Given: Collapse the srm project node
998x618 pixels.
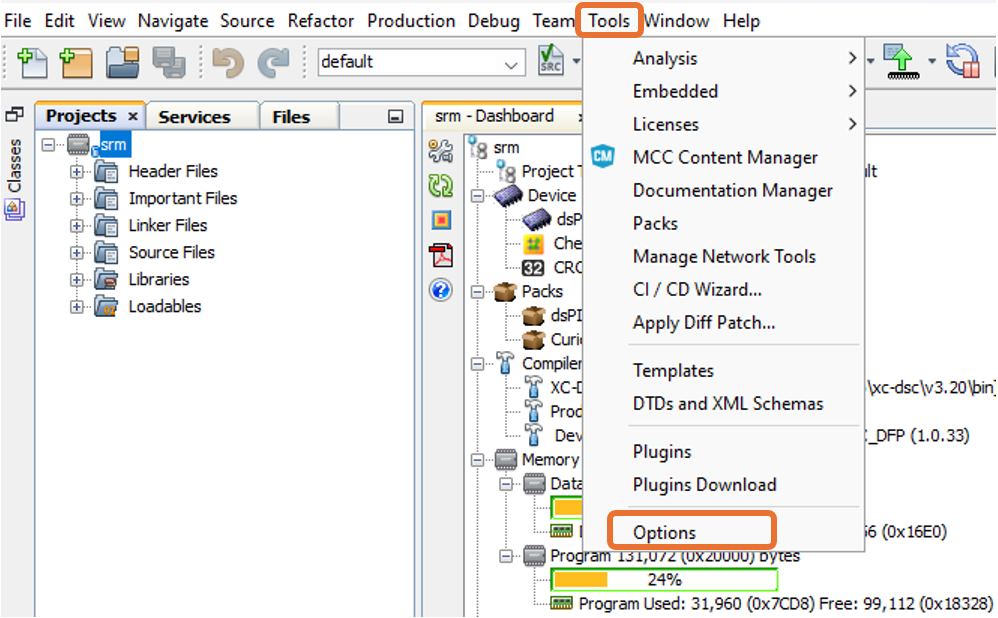Looking at the screenshot, I should 48,144.
